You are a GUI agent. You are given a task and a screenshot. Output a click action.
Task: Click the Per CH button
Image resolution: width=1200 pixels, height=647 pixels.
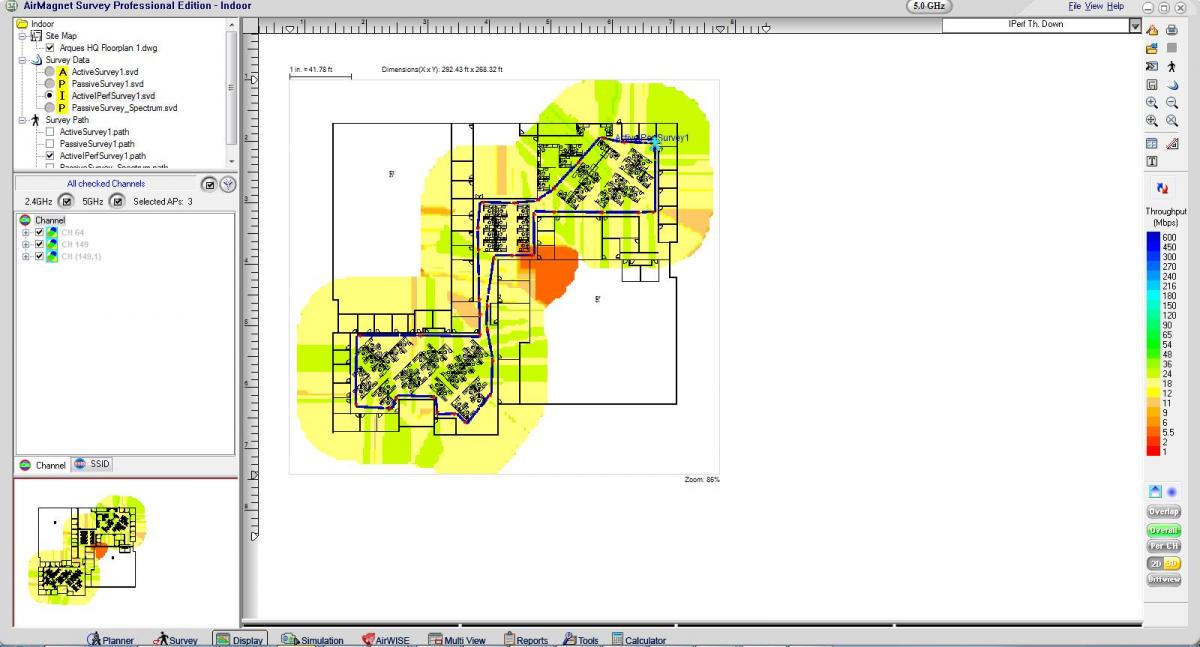[1163, 547]
